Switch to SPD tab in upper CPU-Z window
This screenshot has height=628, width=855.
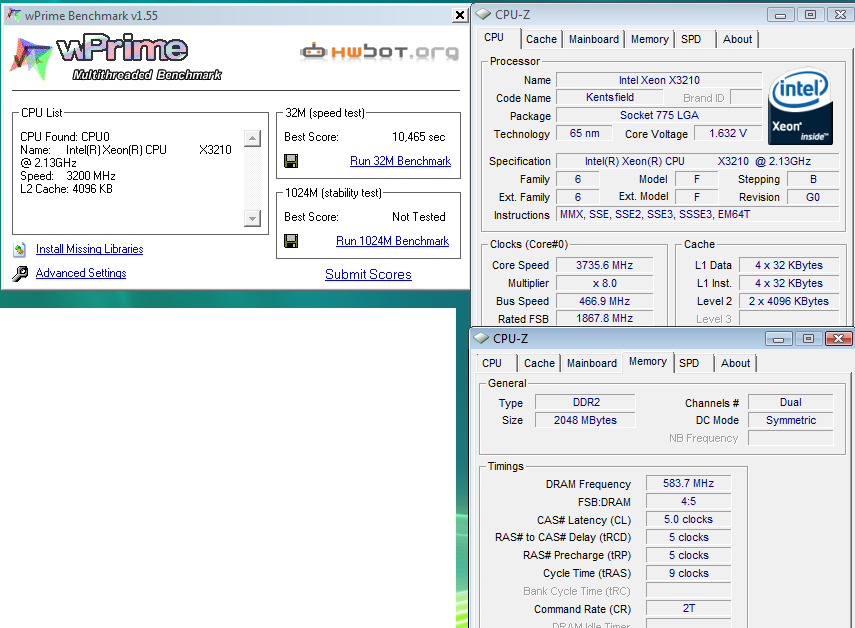(x=691, y=39)
